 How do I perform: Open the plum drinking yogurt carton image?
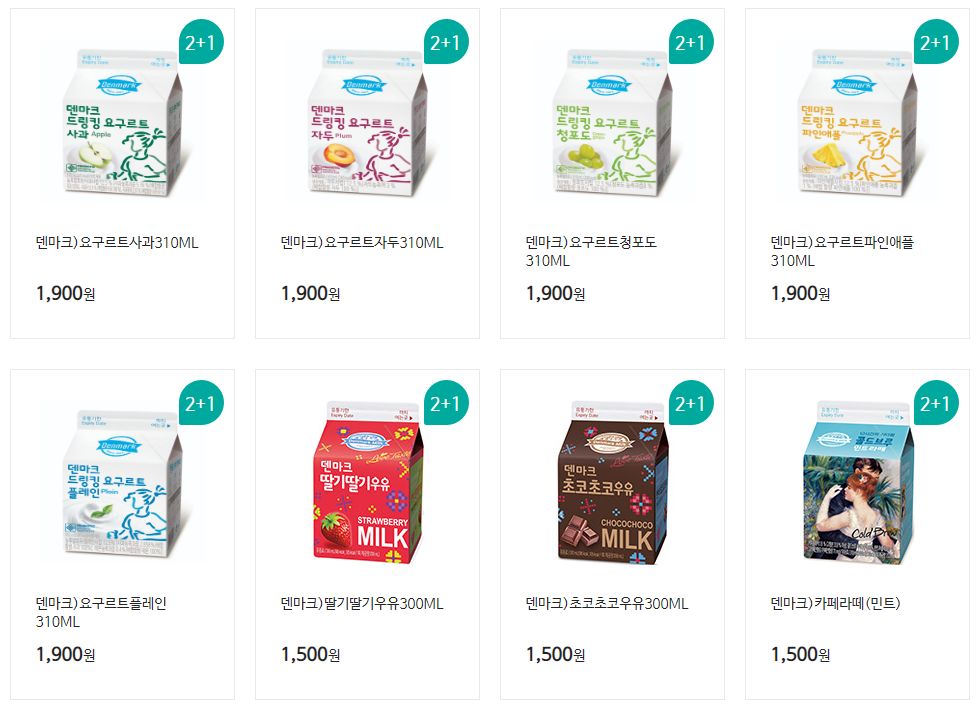[367, 122]
